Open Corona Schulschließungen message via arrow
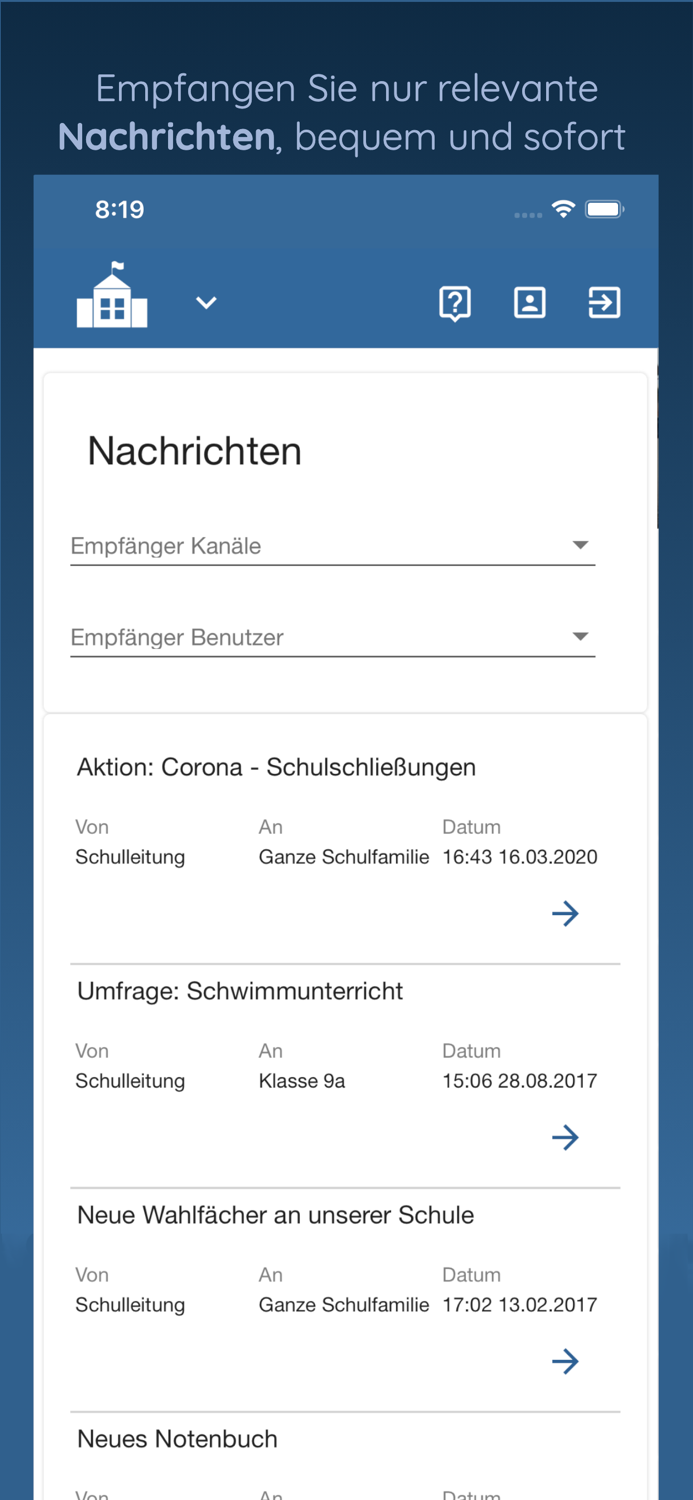Viewport: 693px width, 1500px height. [565, 913]
